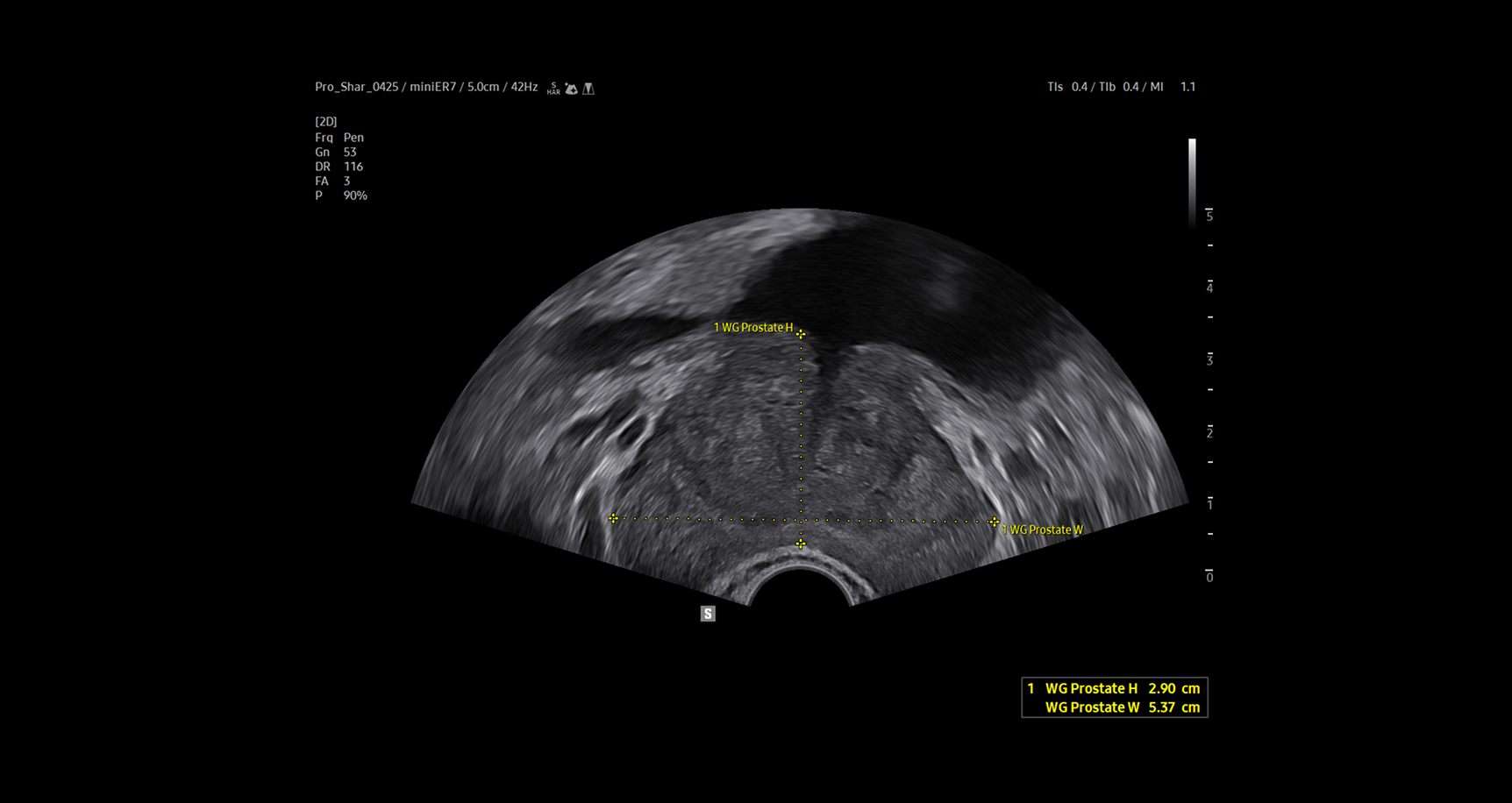Click the '1 WG Prostate H' image label
1512x803 pixels.
point(752,328)
